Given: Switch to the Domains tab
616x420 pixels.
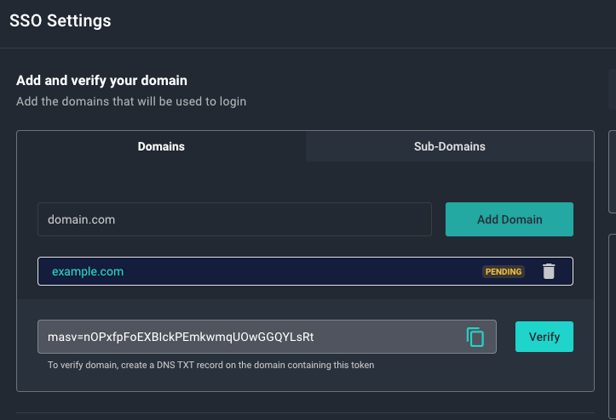Looking at the screenshot, I should [161, 146].
